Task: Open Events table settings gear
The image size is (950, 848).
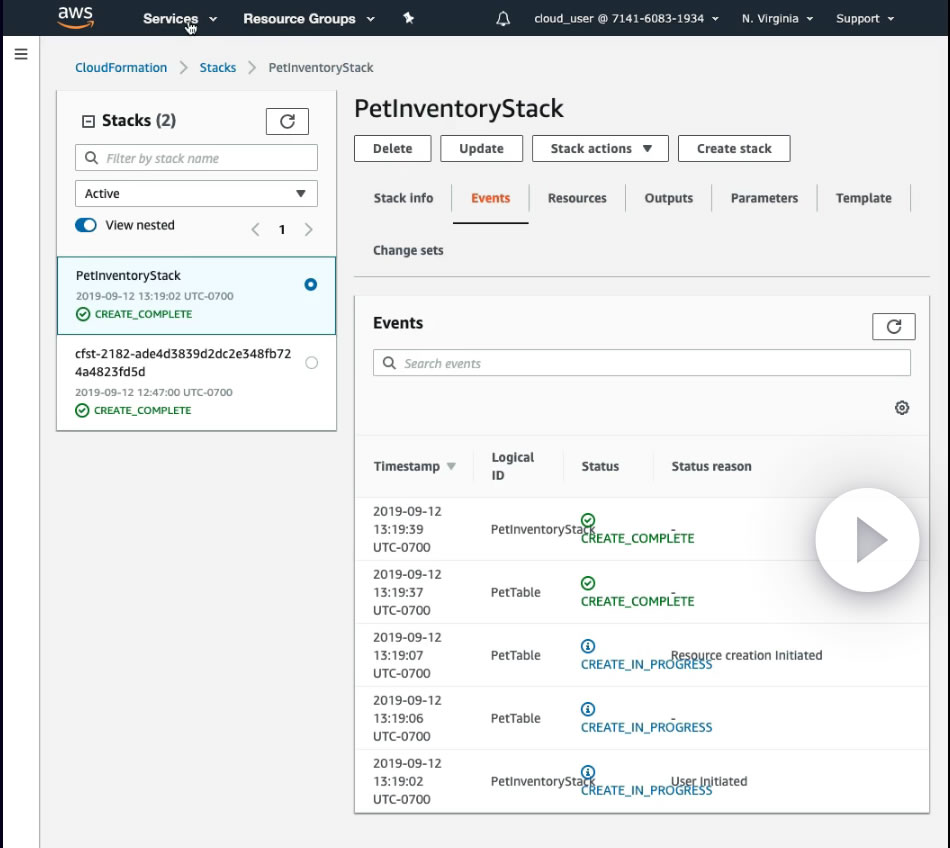Action: point(902,408)
